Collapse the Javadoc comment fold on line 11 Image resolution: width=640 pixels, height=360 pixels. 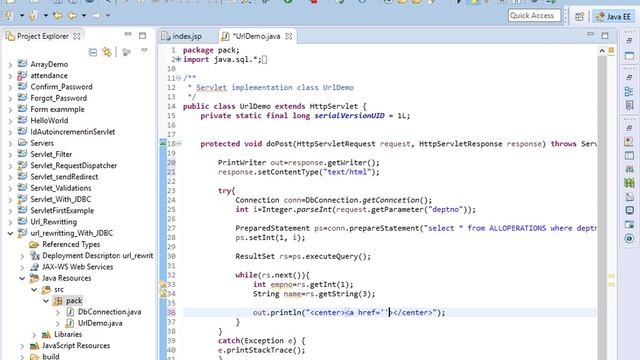point(179,78)
